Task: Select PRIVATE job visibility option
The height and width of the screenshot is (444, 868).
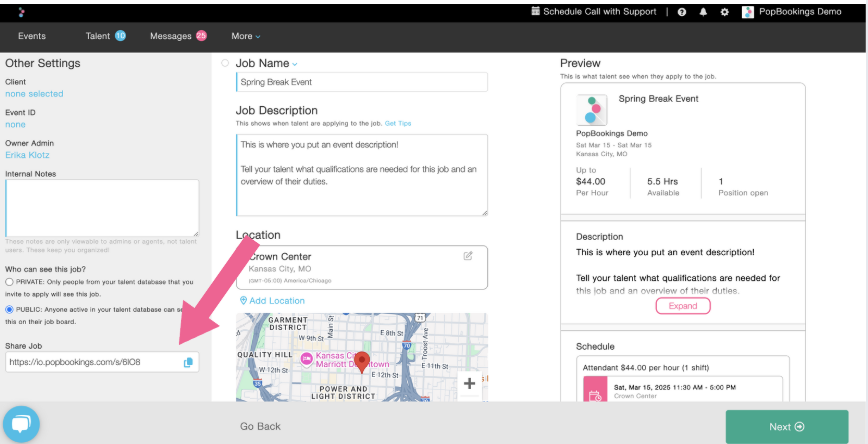Action: [x=10, y=283]
